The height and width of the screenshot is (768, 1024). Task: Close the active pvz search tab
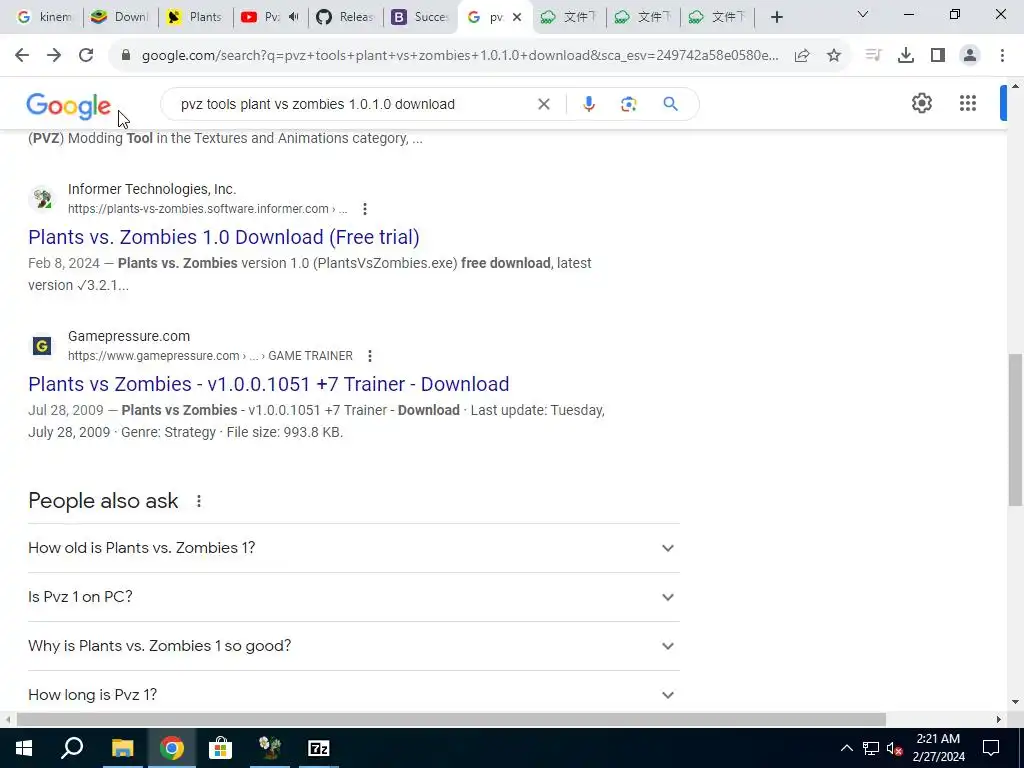517,17
